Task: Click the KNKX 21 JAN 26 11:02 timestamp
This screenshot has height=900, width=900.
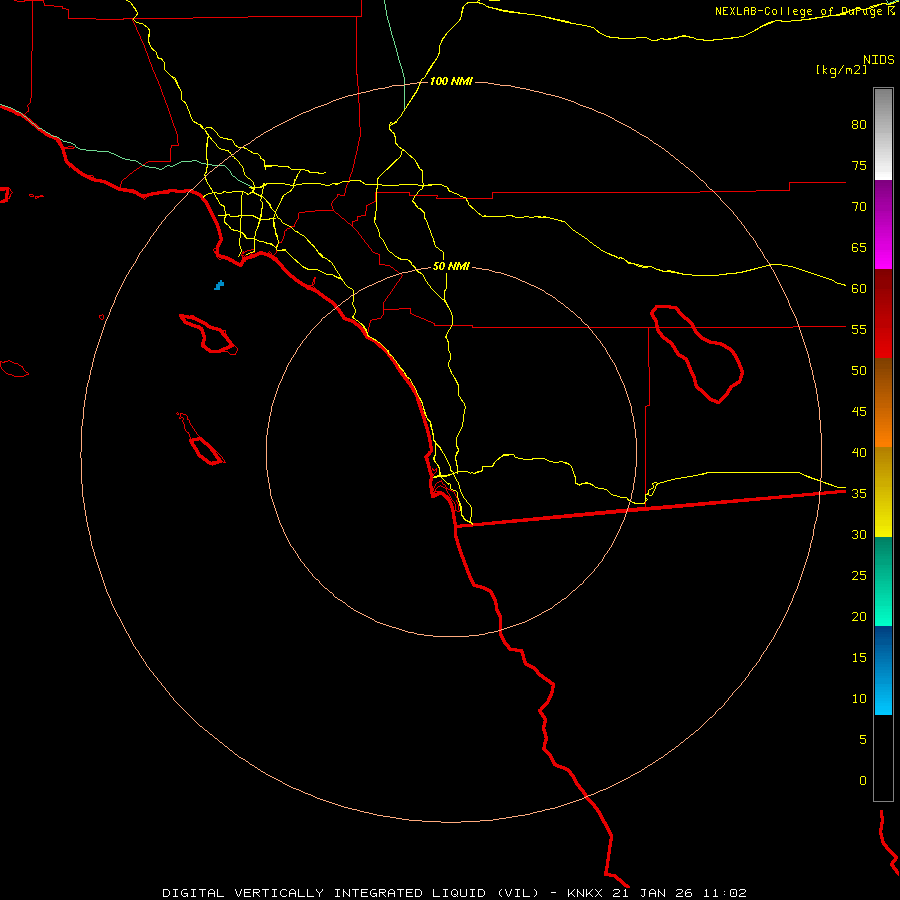Action: [x=657, y=893]
